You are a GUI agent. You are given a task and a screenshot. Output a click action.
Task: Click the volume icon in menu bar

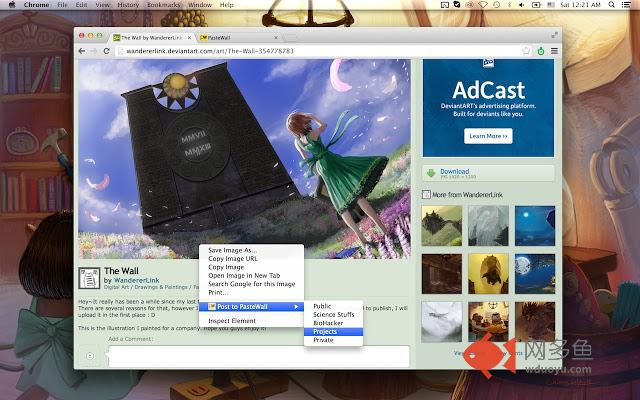click(522, 5)
